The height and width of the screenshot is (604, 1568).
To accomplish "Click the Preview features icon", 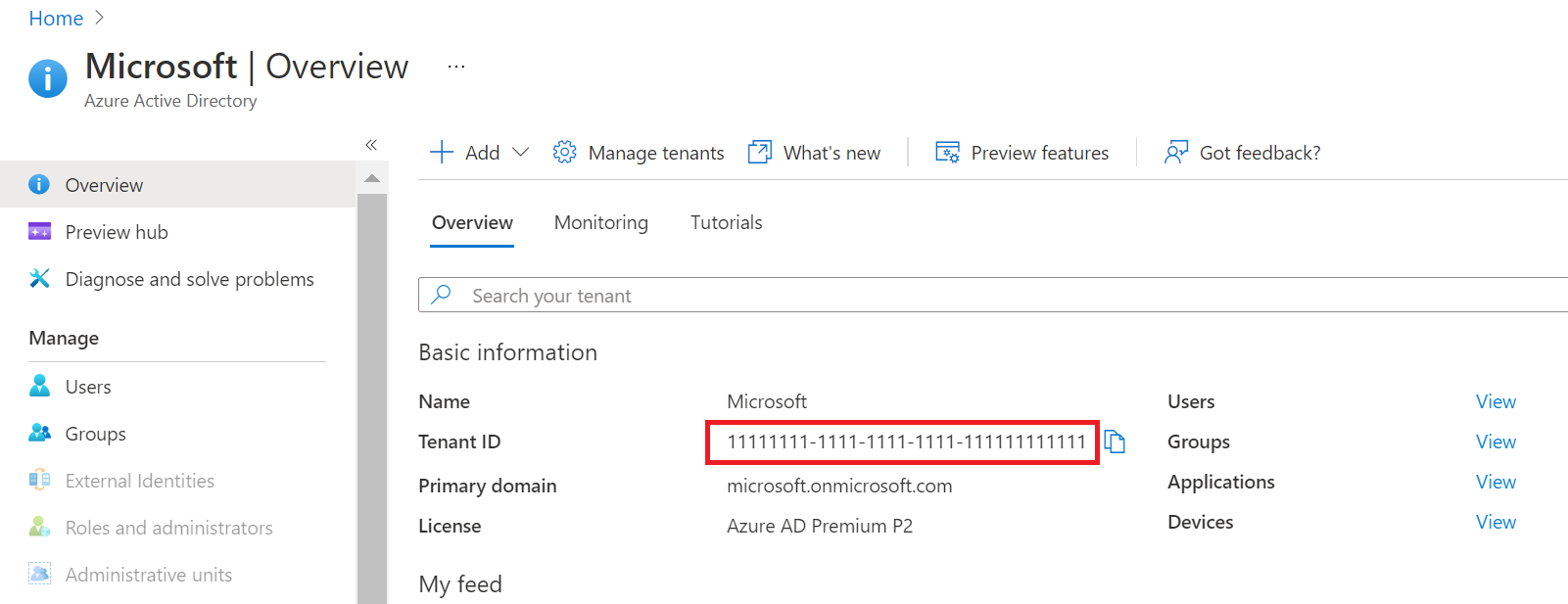I will pos(947,152).
